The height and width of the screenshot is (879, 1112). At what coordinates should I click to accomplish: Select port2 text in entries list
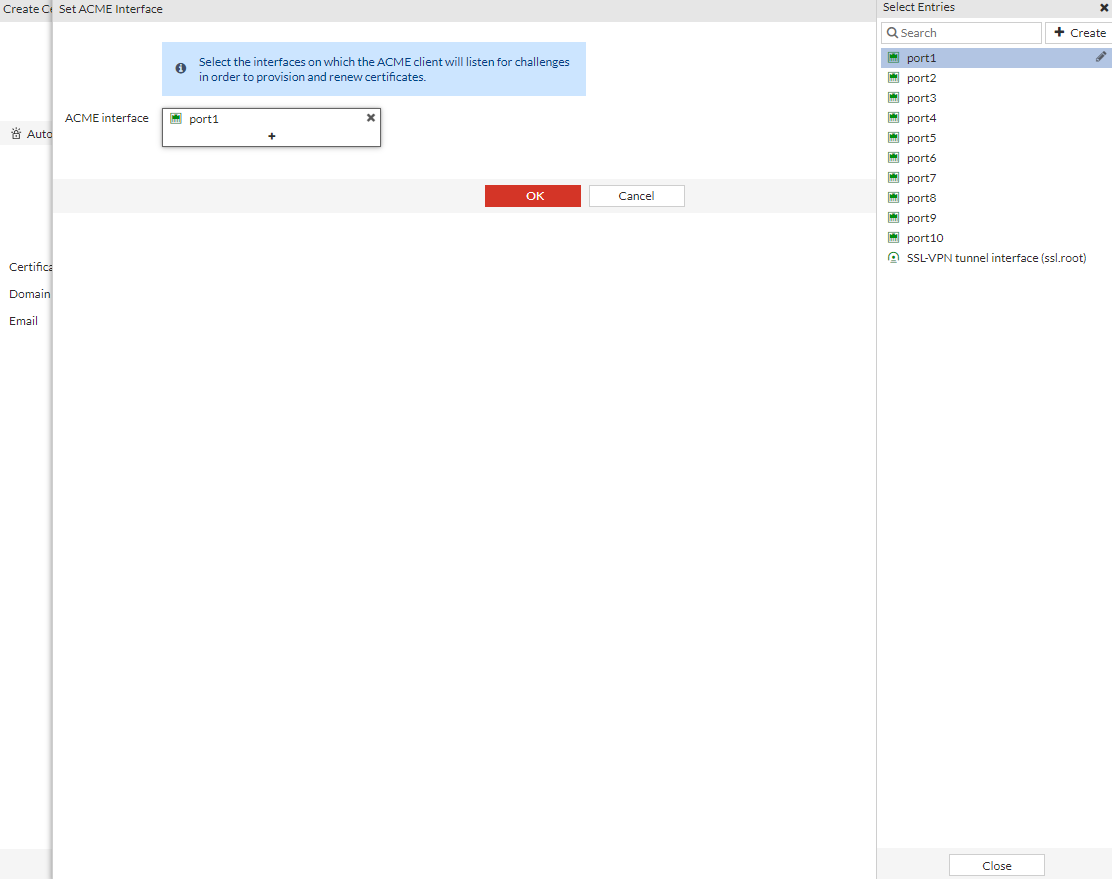point(921,78)
